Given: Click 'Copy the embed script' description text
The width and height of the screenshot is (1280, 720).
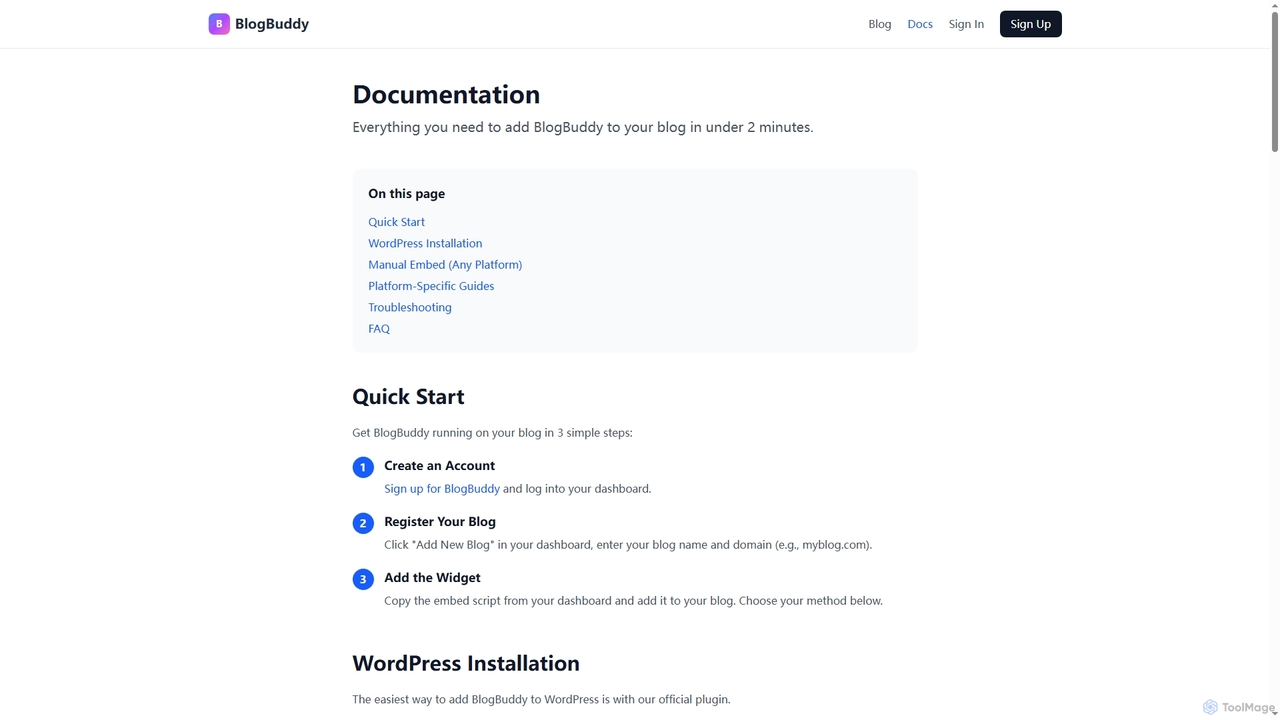Looking at the screenshot, I should pos(633,601).
